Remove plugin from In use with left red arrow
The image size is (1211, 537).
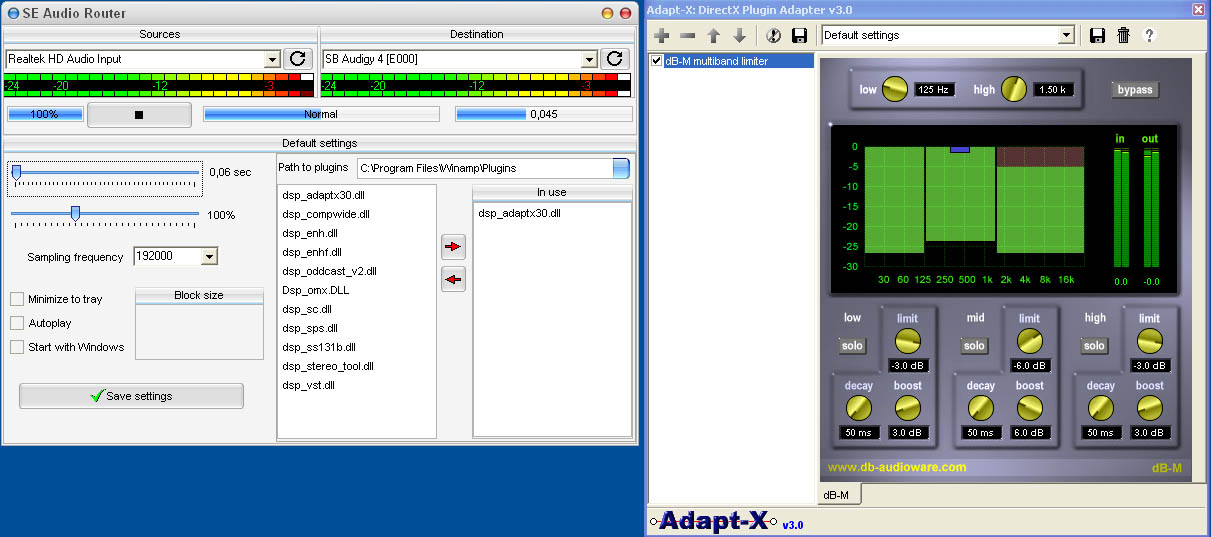(x=454, y=280)
